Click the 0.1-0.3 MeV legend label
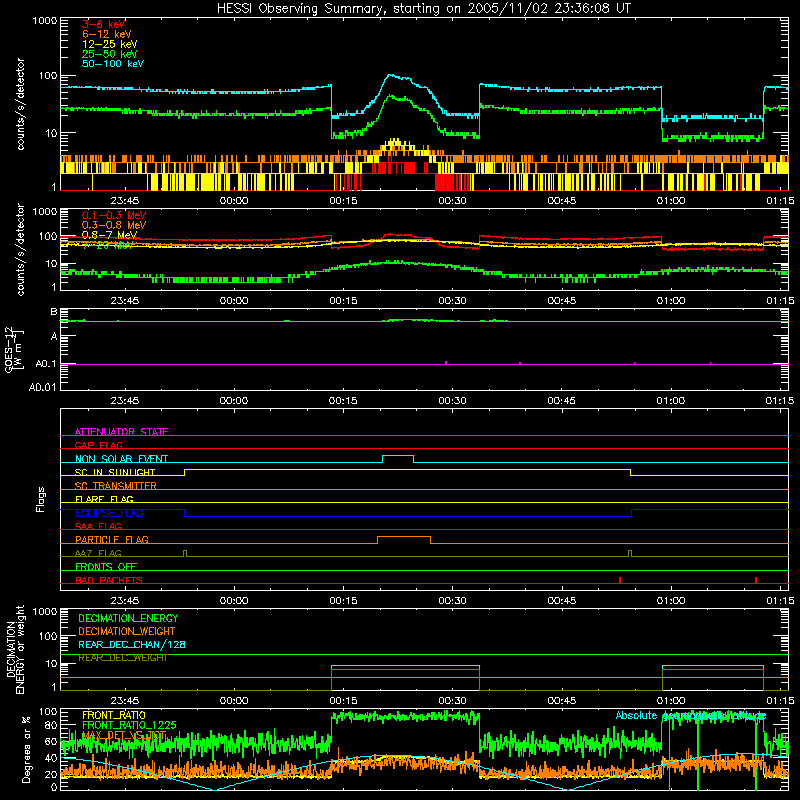The image size is (800, 800). 114,215
